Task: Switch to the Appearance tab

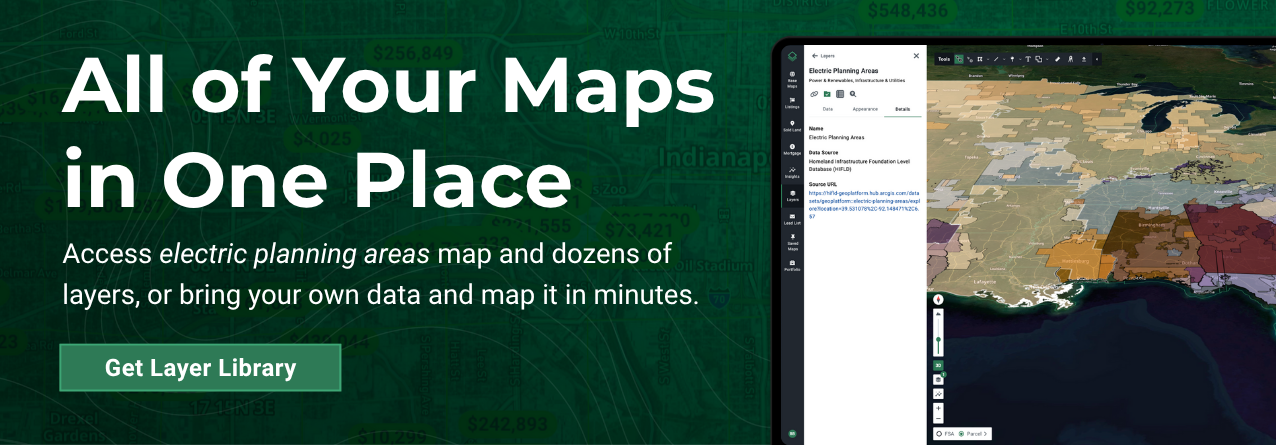Action: click(x=864, y=108)
